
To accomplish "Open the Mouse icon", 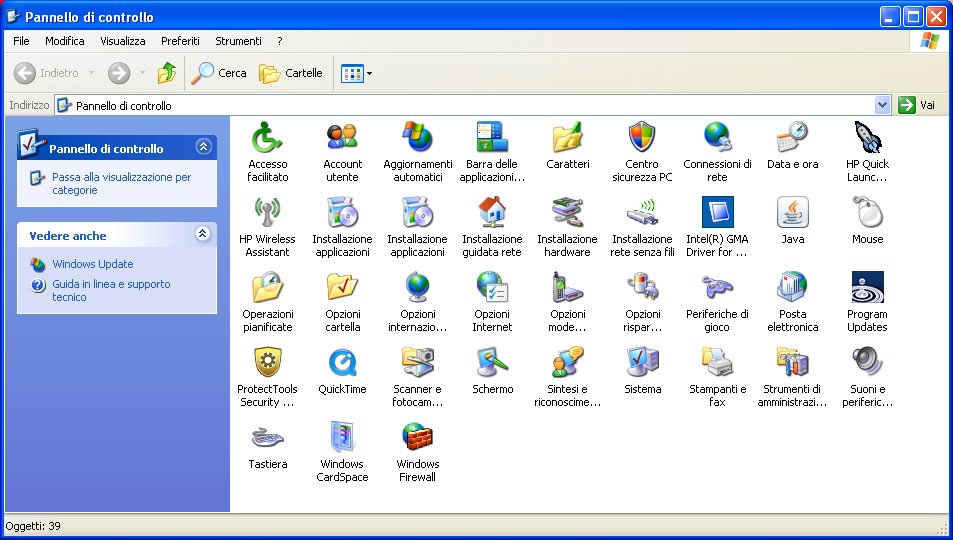I will (x=867, y=212).
